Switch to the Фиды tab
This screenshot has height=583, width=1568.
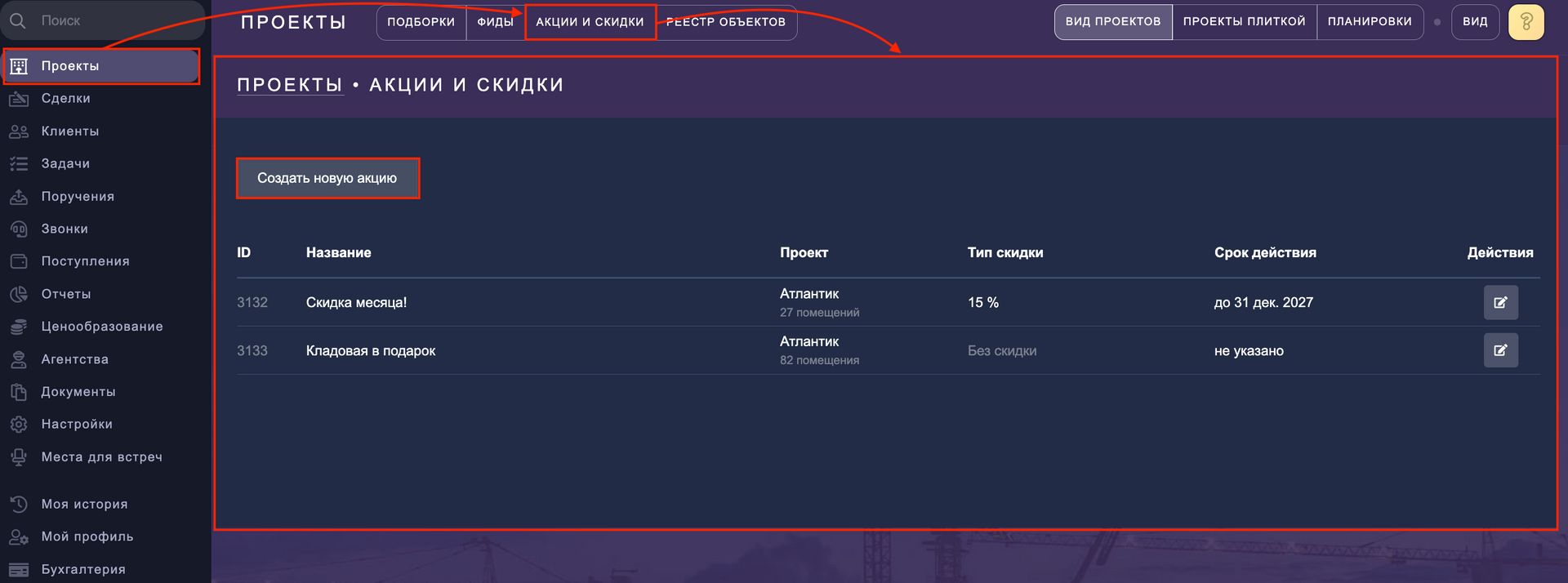pyautogui.click(x=496, y=22)
